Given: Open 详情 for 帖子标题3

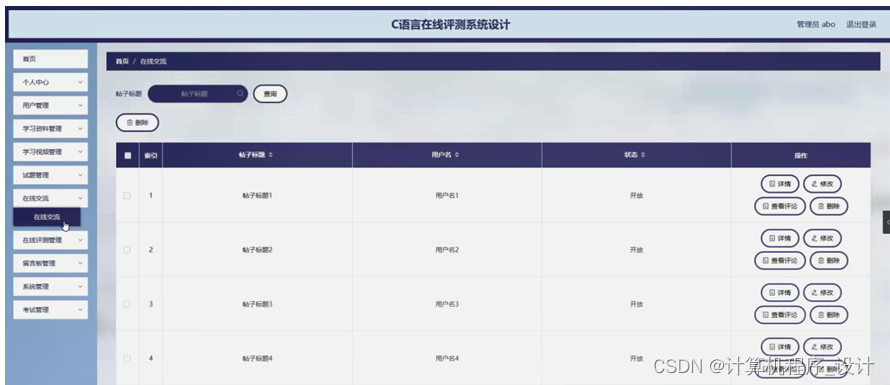Looking at the screenshot, I should [780, 293].
